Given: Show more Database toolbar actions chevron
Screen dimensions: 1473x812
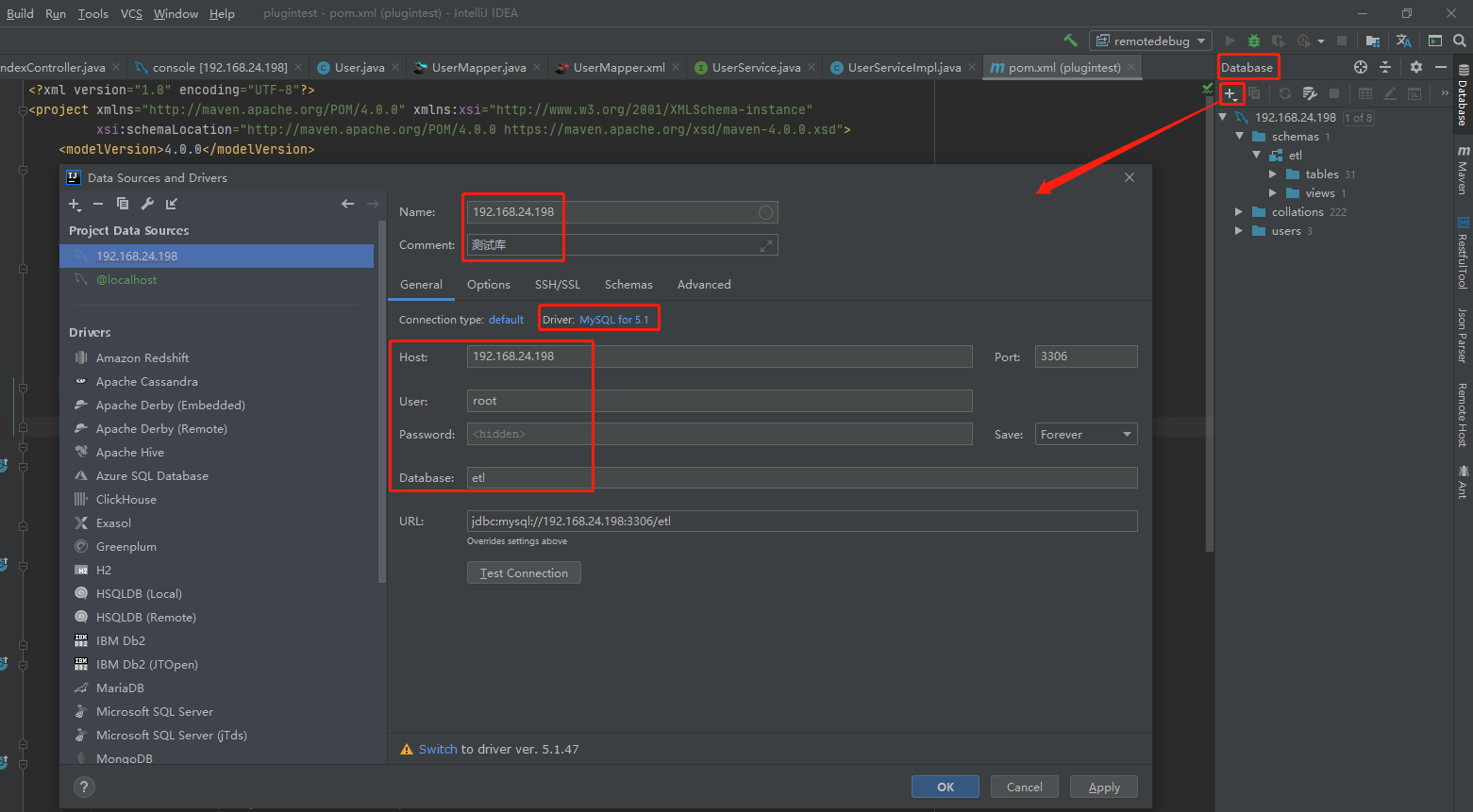Looking at the screenshot, I should [x=1445, y=93].
